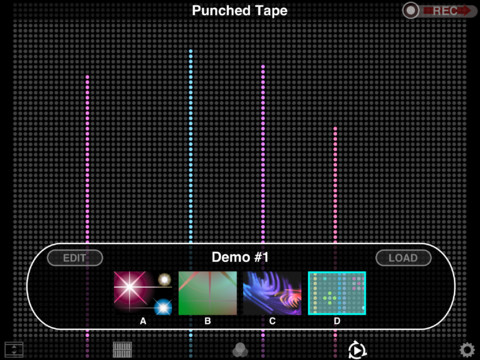The image size is (480, 360).
Task: Tap the cyan dotted column
Action: pyautogui.click(x=191, y=147)
